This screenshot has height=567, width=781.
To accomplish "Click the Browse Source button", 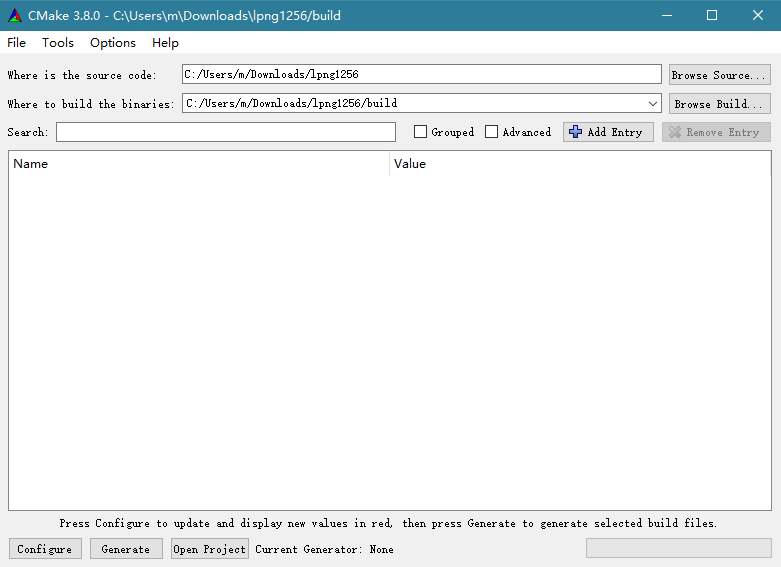I will (x=719, y=75).
